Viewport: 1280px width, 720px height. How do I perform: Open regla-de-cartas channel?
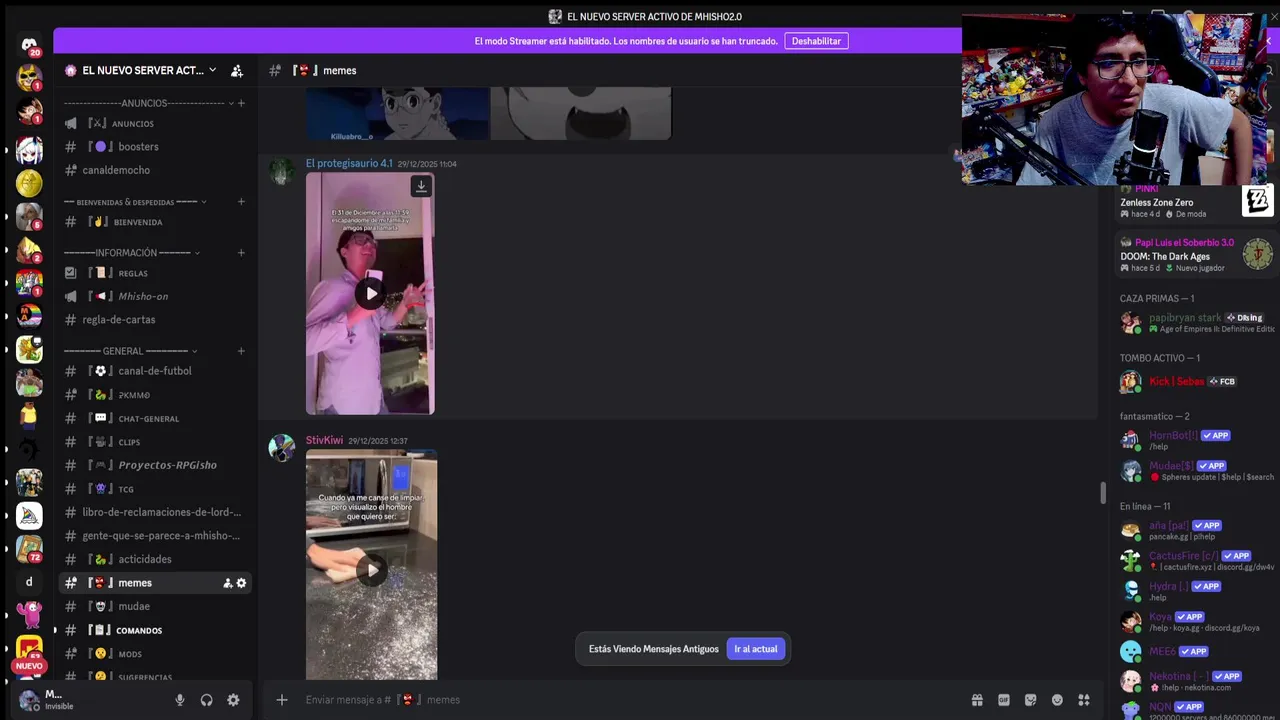pyautogui.click(x=154, y=320)
